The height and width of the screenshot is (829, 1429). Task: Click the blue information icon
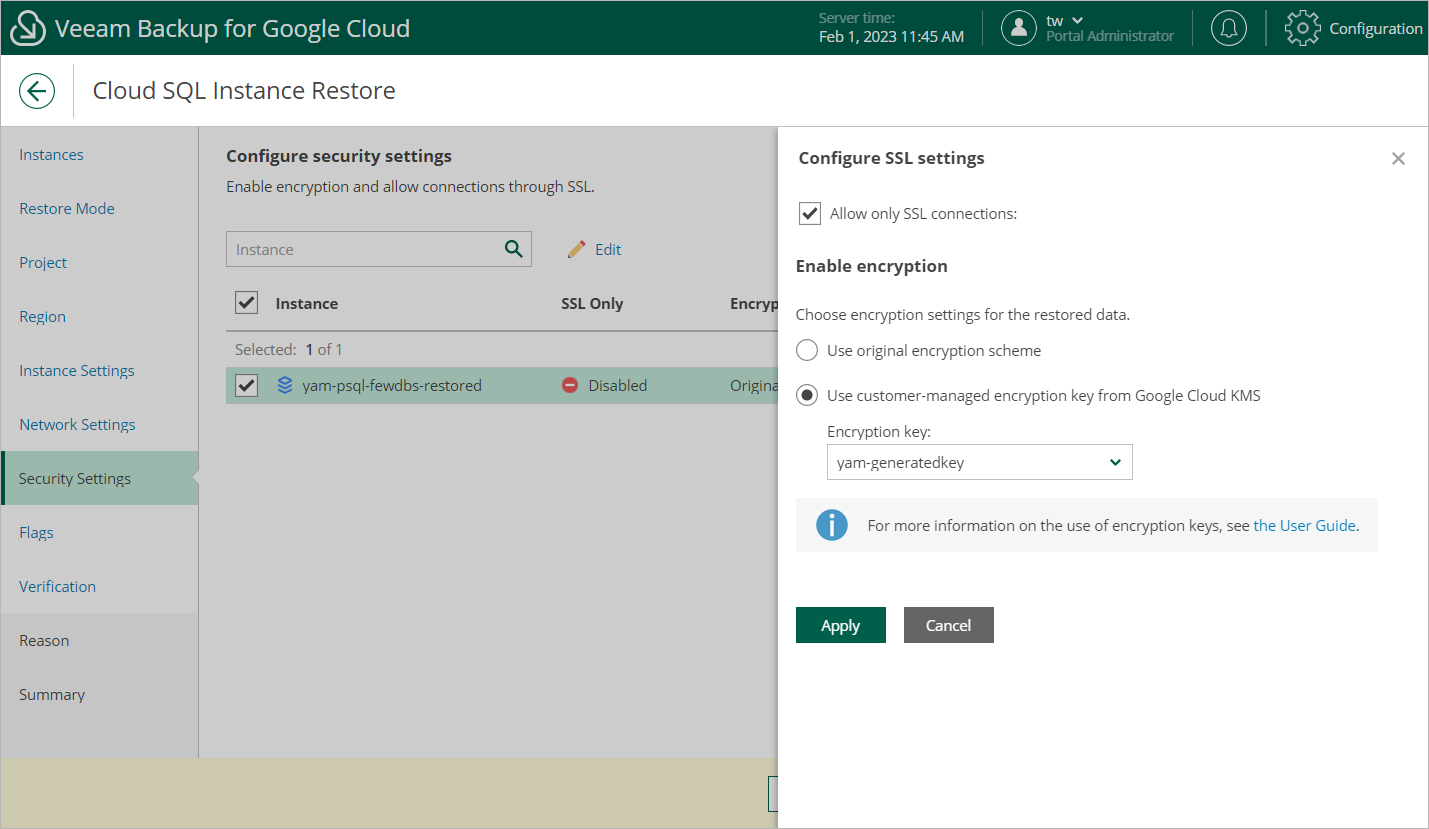click(x=832, y=525)
